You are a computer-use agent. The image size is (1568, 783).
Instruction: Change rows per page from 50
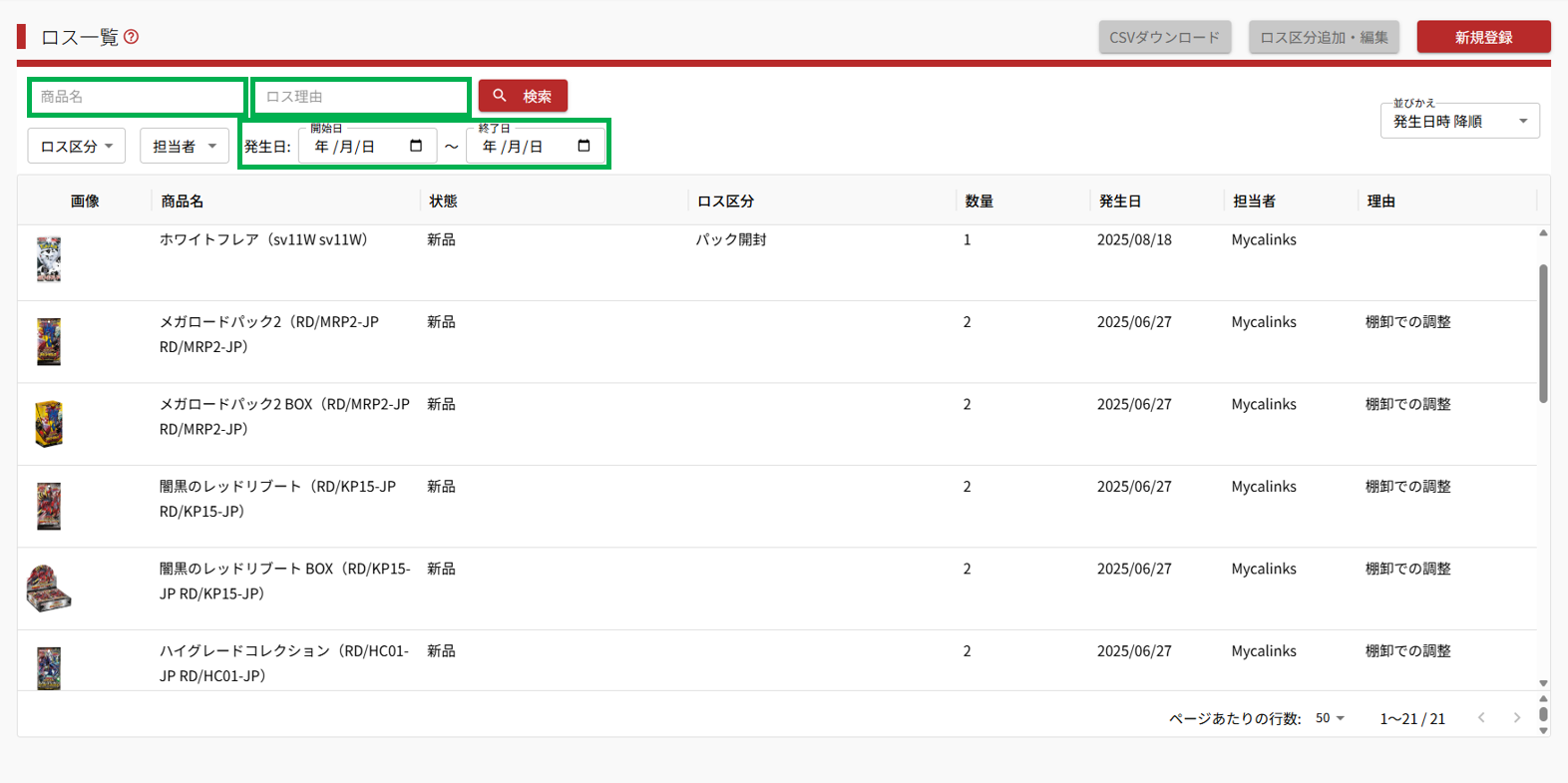tap(1330, 718)
